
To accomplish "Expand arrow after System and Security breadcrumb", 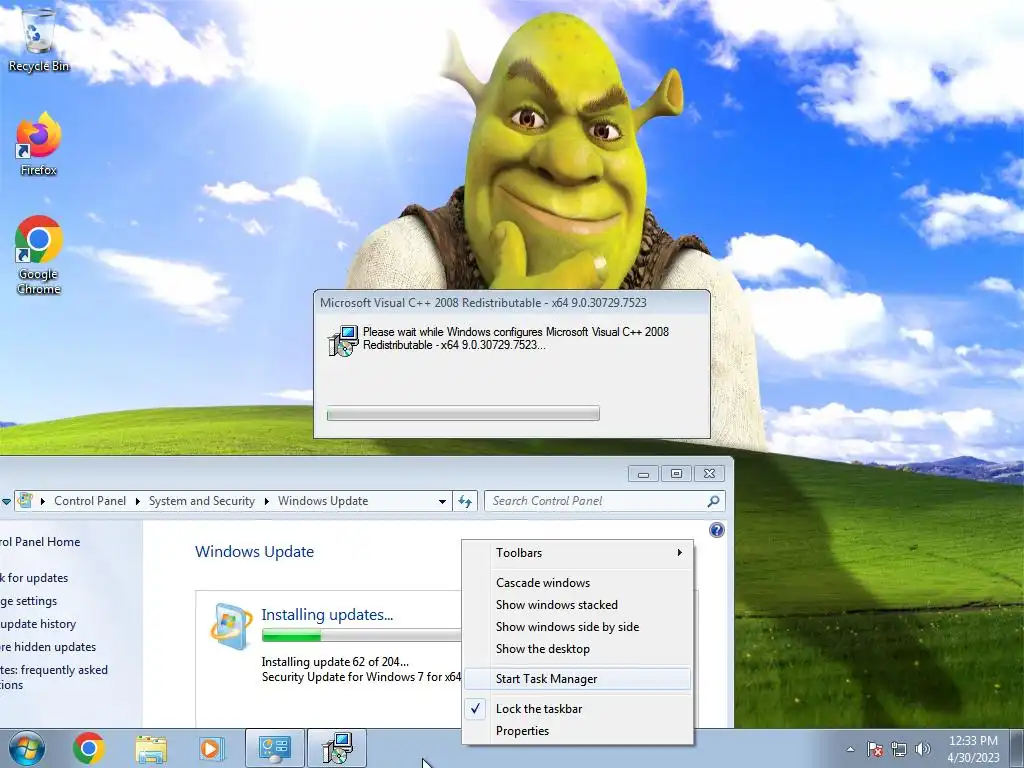I will [x=266, y=501].
